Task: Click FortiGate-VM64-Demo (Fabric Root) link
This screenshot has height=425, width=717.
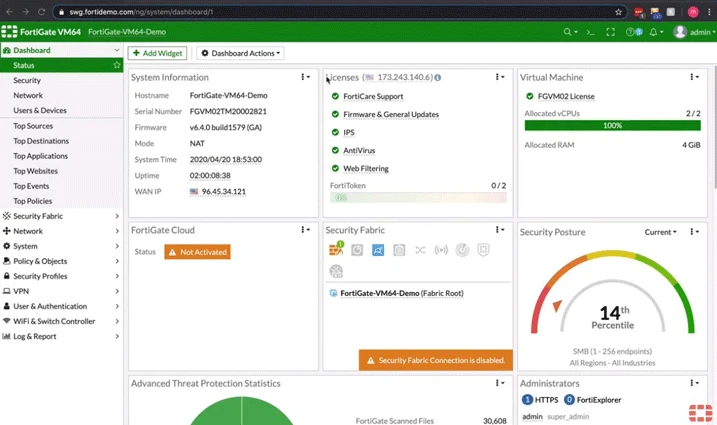Action: click(401, 293)
